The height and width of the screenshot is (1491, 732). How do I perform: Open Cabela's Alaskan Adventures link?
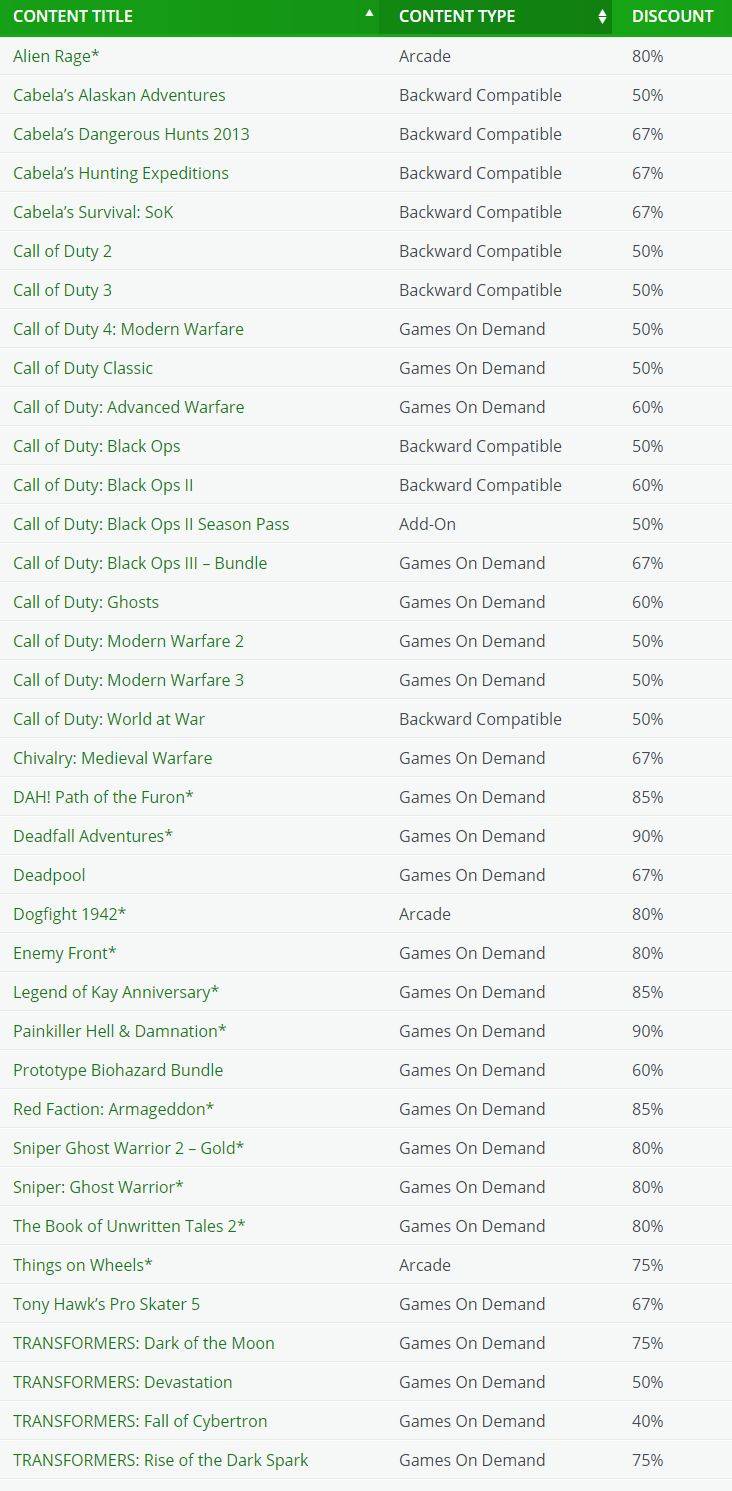point(119,95)
